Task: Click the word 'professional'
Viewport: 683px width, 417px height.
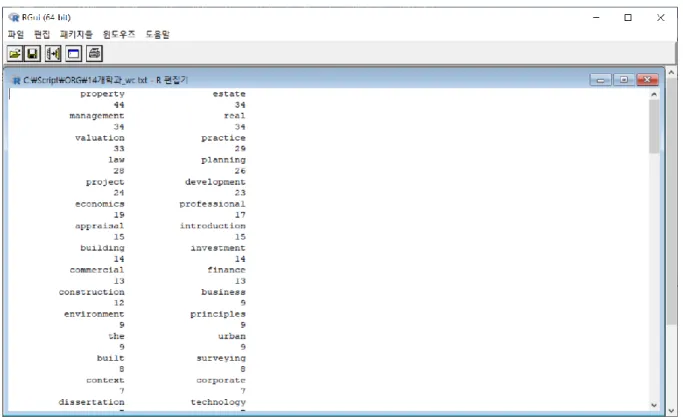Action: tap(213, 204)
